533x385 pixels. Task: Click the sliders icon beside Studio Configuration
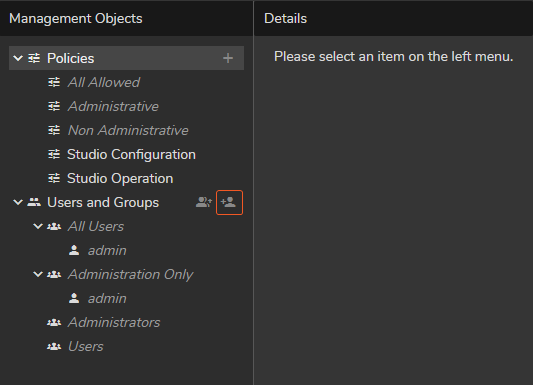pos(54,154)
